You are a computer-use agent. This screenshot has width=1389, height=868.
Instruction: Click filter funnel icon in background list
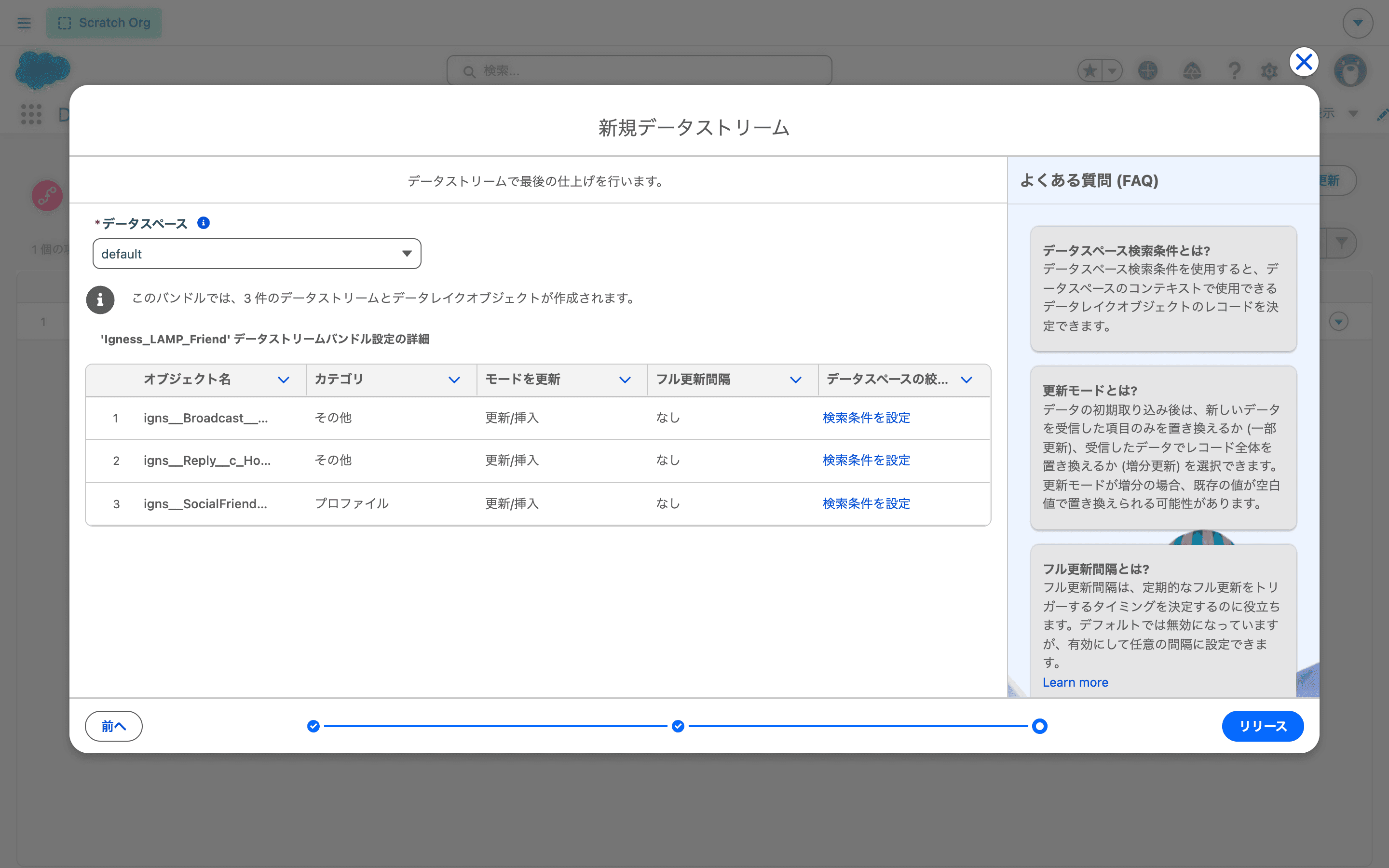[x=1341, y=243]
